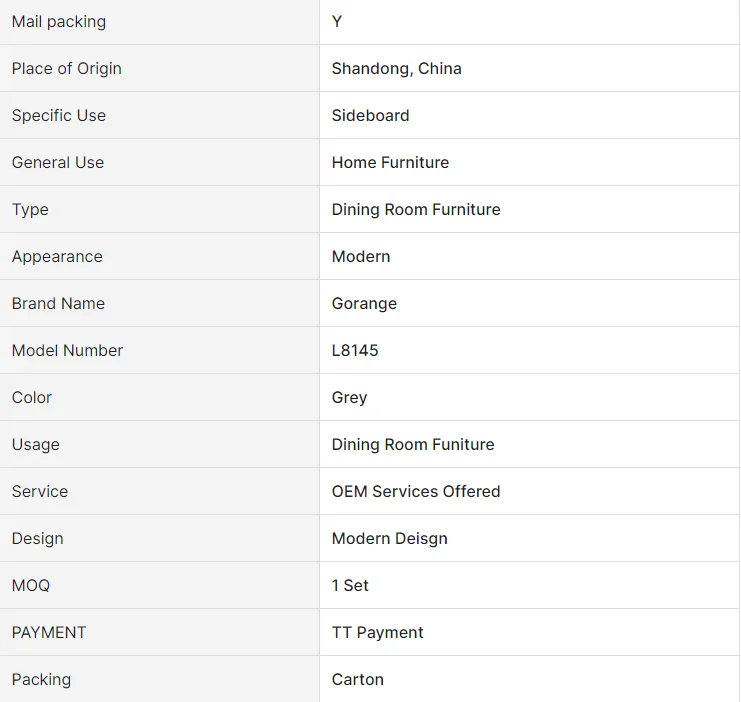Select the 1 Set value
Image resolution: width=741 pixels, height=702 pixels.
point(350,586)
